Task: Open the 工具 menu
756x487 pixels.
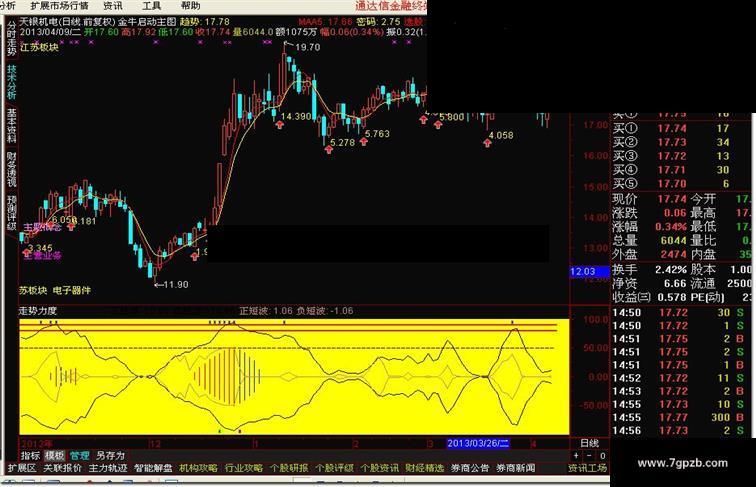Action: (x=151, y=6)
